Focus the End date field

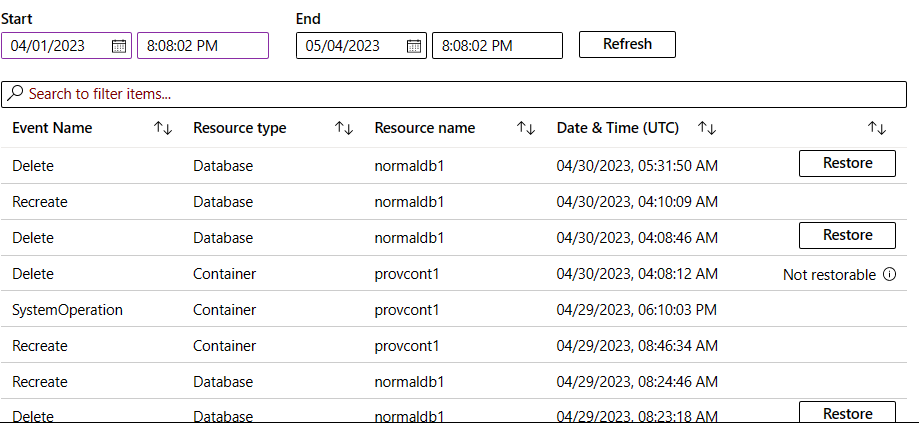(x=352, y=46)
